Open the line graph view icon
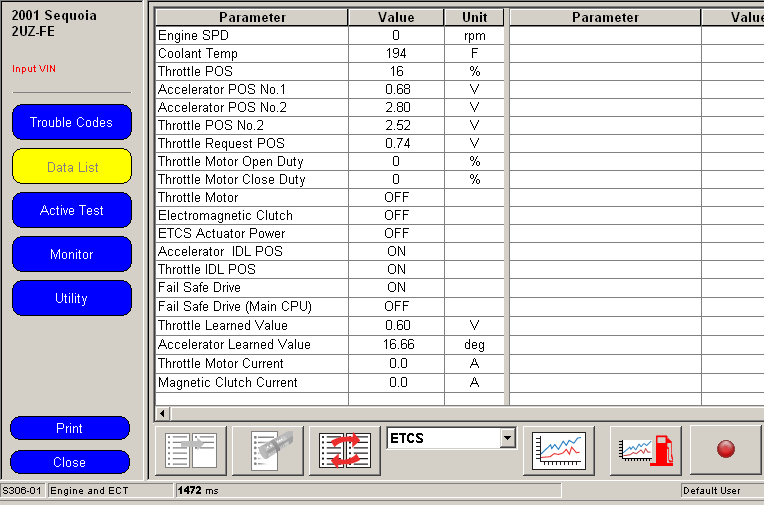The image size is (764, 505). [x=559, y=449]
